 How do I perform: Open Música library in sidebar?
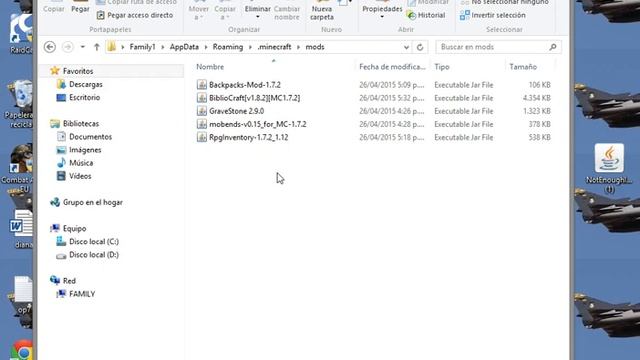point(81,163)
